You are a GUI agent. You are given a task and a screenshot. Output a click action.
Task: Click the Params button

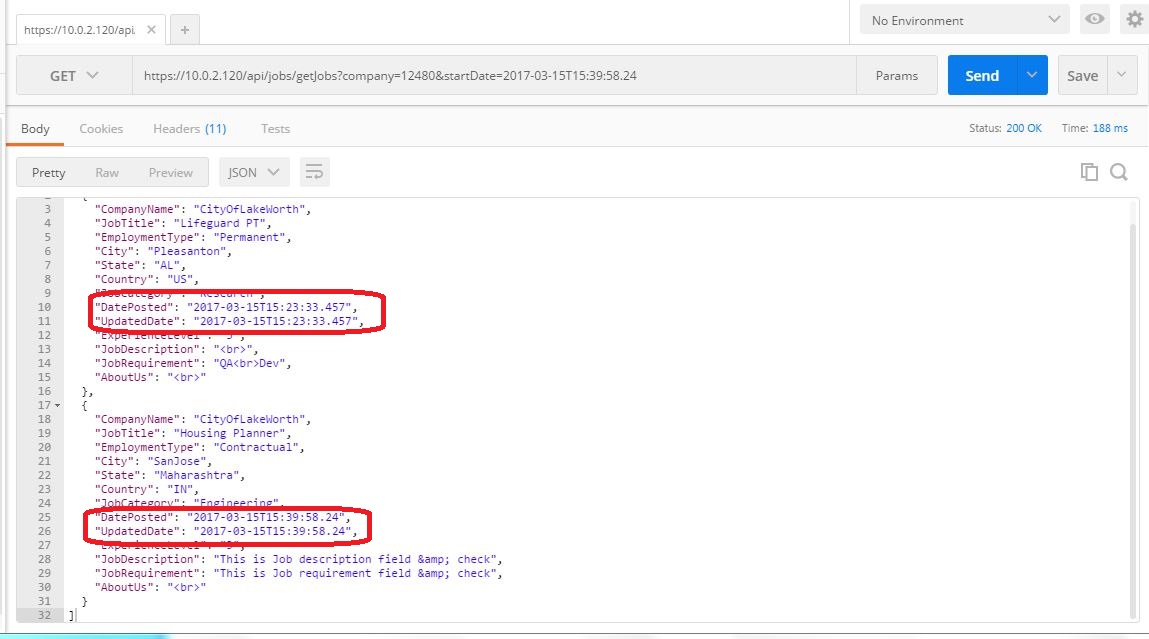coord(897,76)
